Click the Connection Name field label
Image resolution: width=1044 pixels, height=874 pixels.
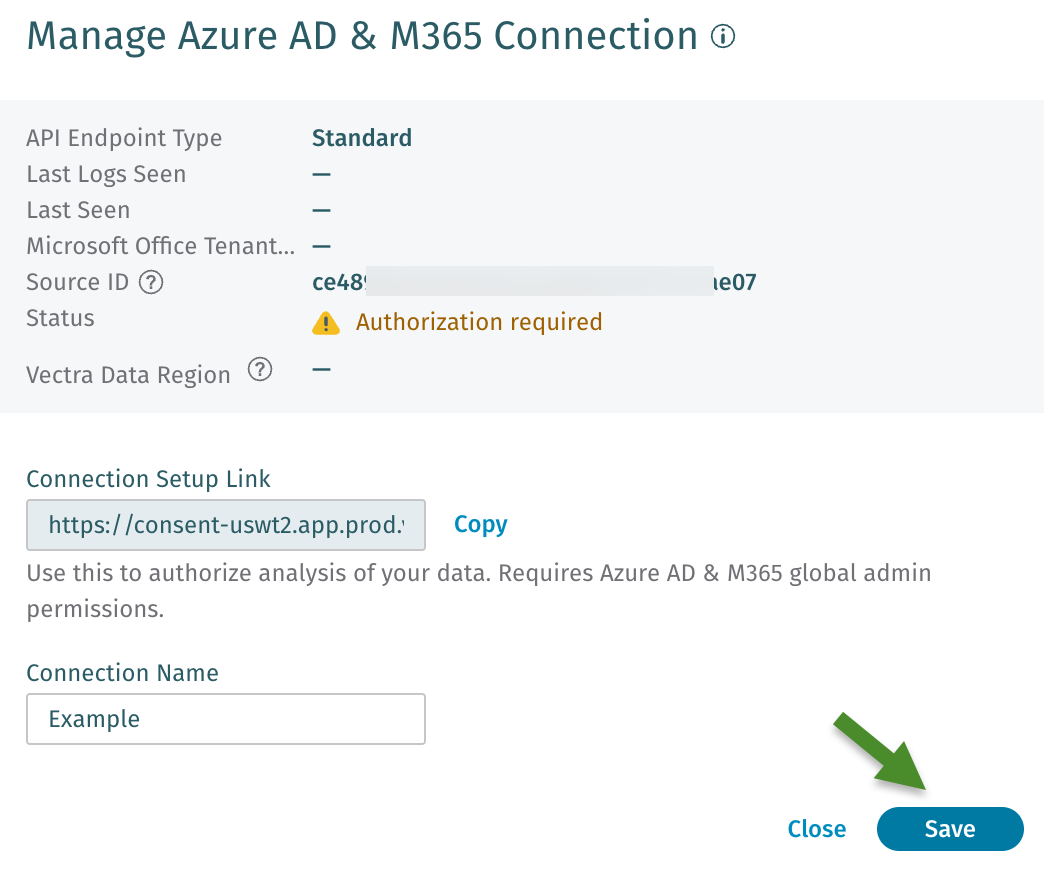click(122, 673)
